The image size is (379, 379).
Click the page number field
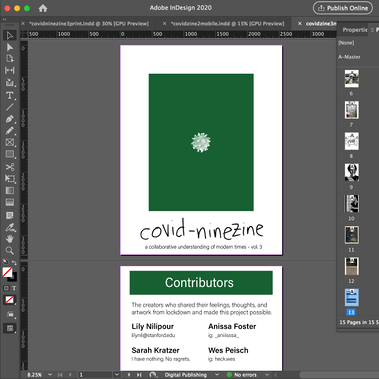[x=95, y=375]
